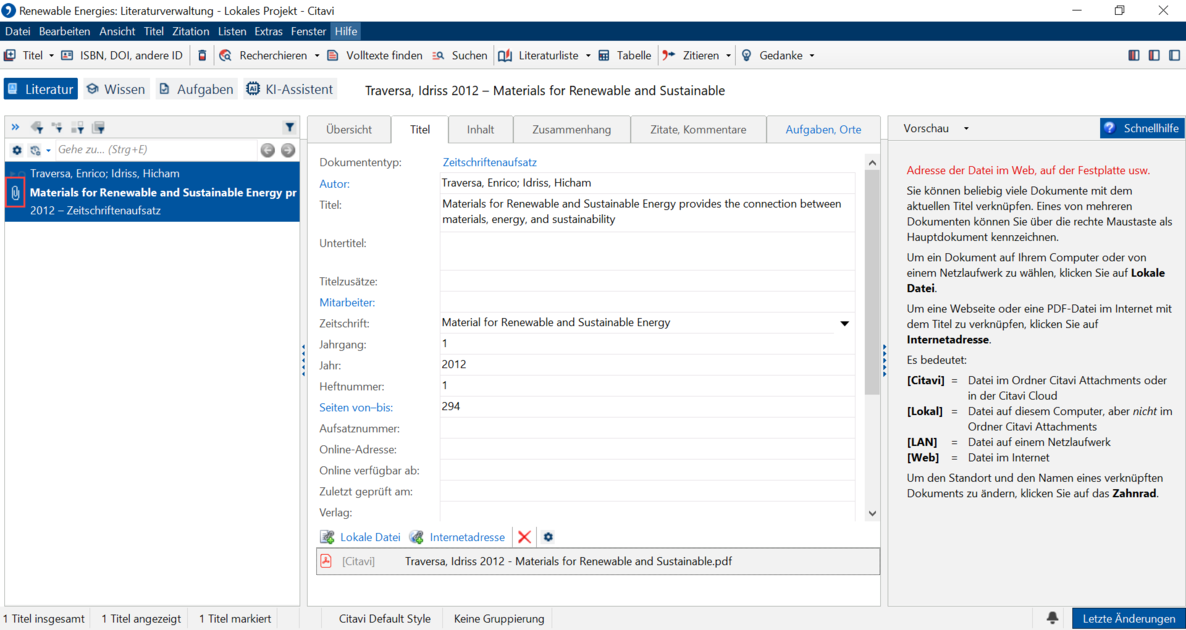Screen dimensions: 1186x630
Task: Open gear settings beside attachment links
Action: pyautogui.click(x=548, y=537)
